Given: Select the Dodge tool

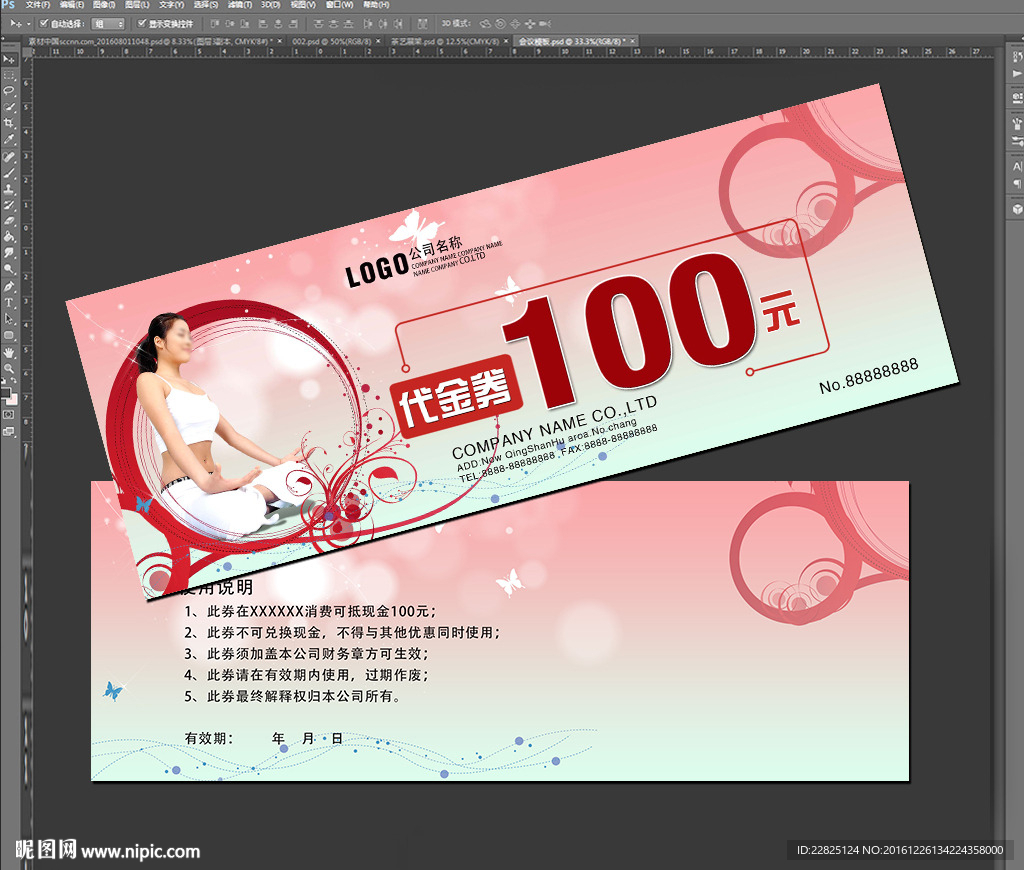Looking at the screenshot, I should coord(9,269).
